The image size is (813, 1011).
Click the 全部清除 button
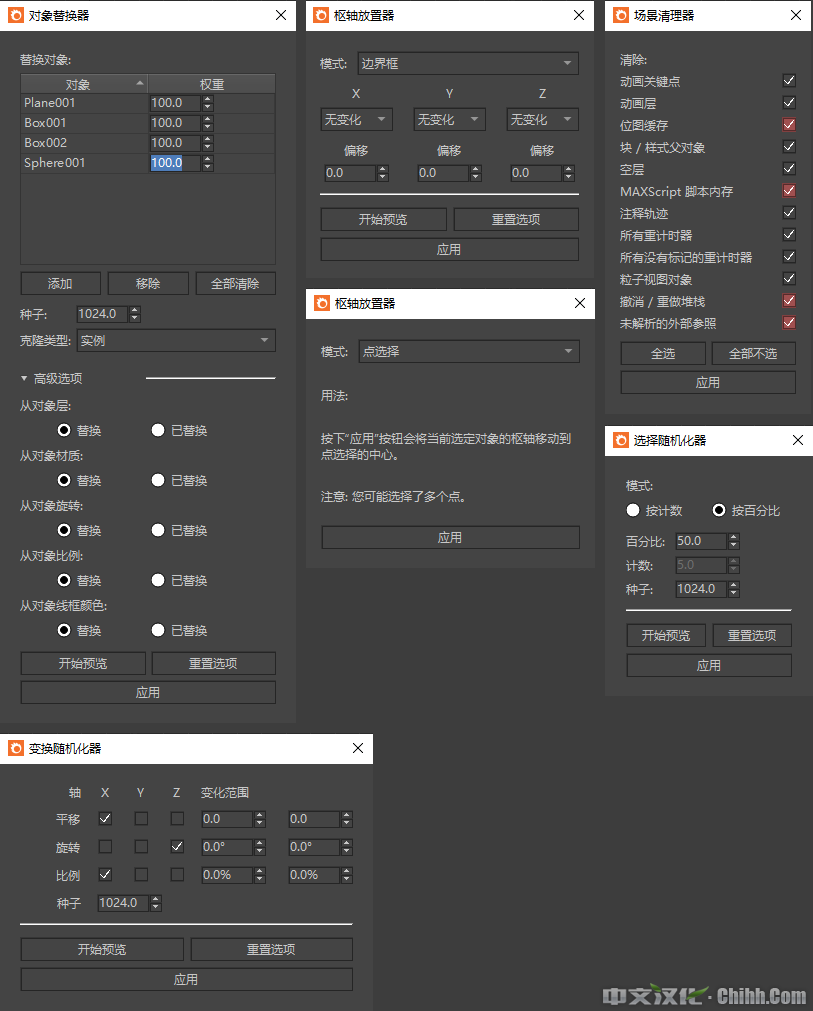[x=235, y=283]
